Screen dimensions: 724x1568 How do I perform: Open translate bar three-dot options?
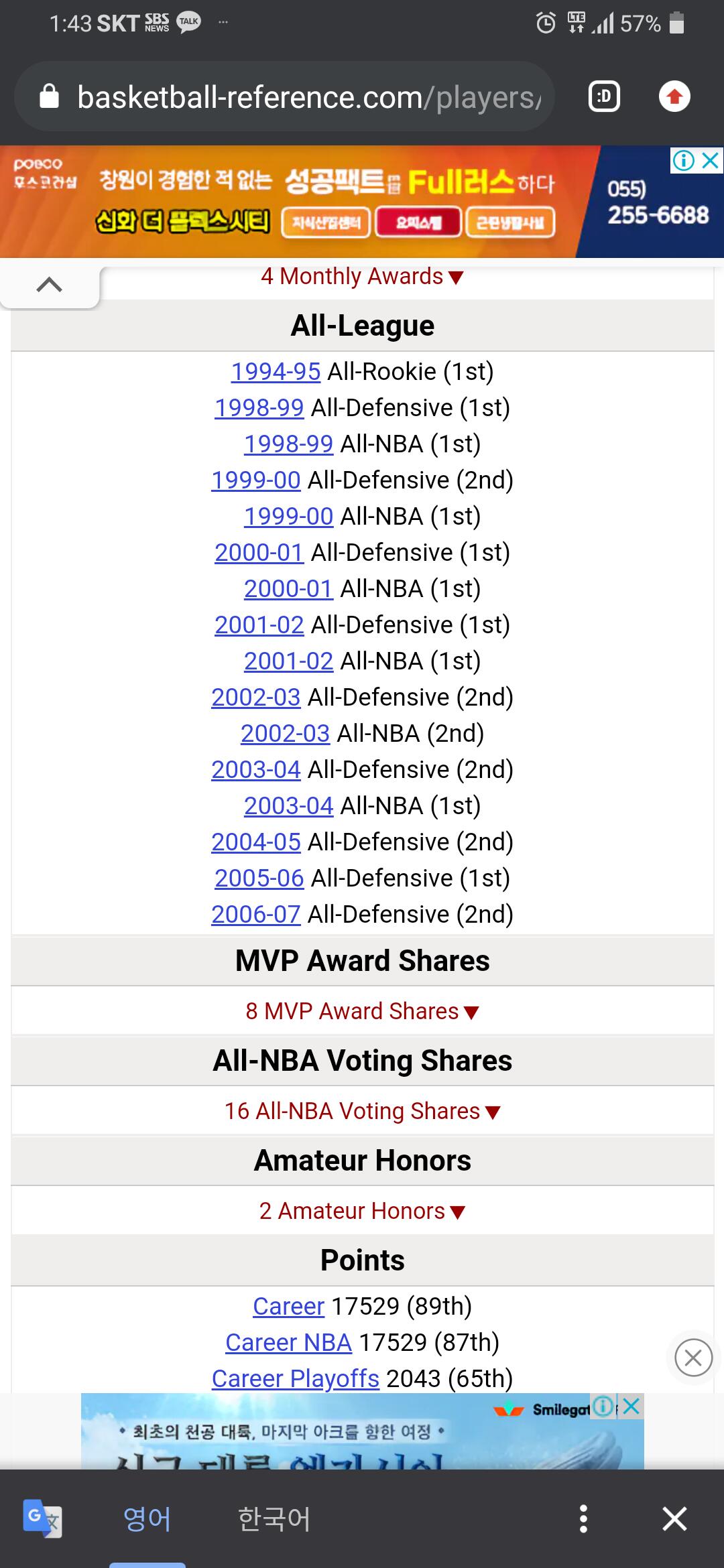(583, 1518)
